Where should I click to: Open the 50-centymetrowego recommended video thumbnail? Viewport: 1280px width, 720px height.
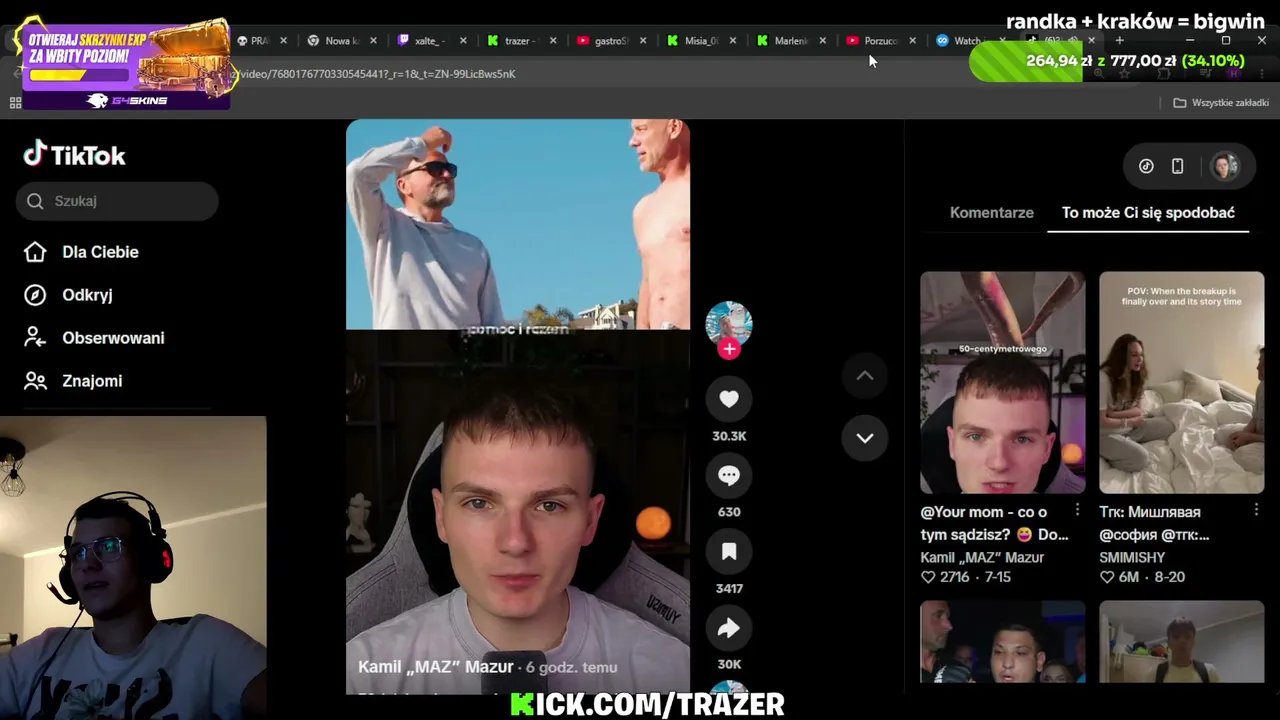[1002, 382]
